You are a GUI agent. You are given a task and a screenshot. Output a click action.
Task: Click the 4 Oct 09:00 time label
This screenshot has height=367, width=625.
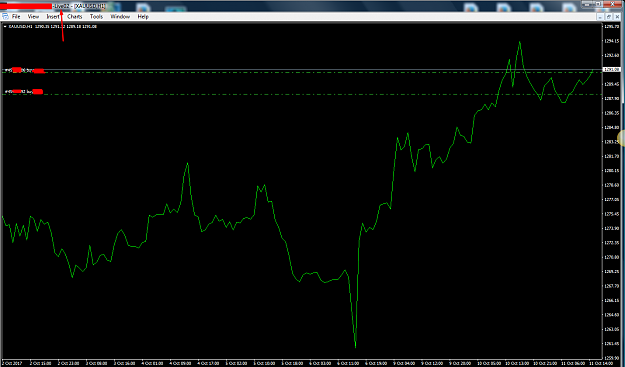point(180,363)
